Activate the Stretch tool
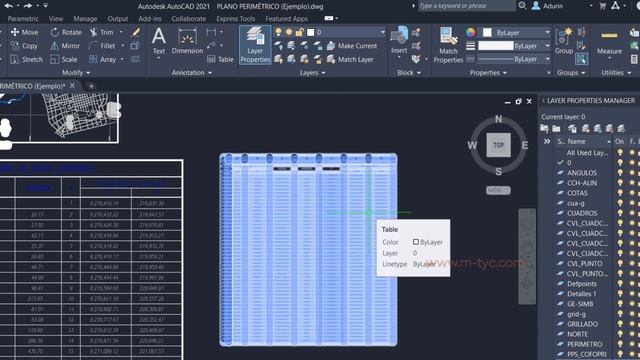 tap(27, 59)
